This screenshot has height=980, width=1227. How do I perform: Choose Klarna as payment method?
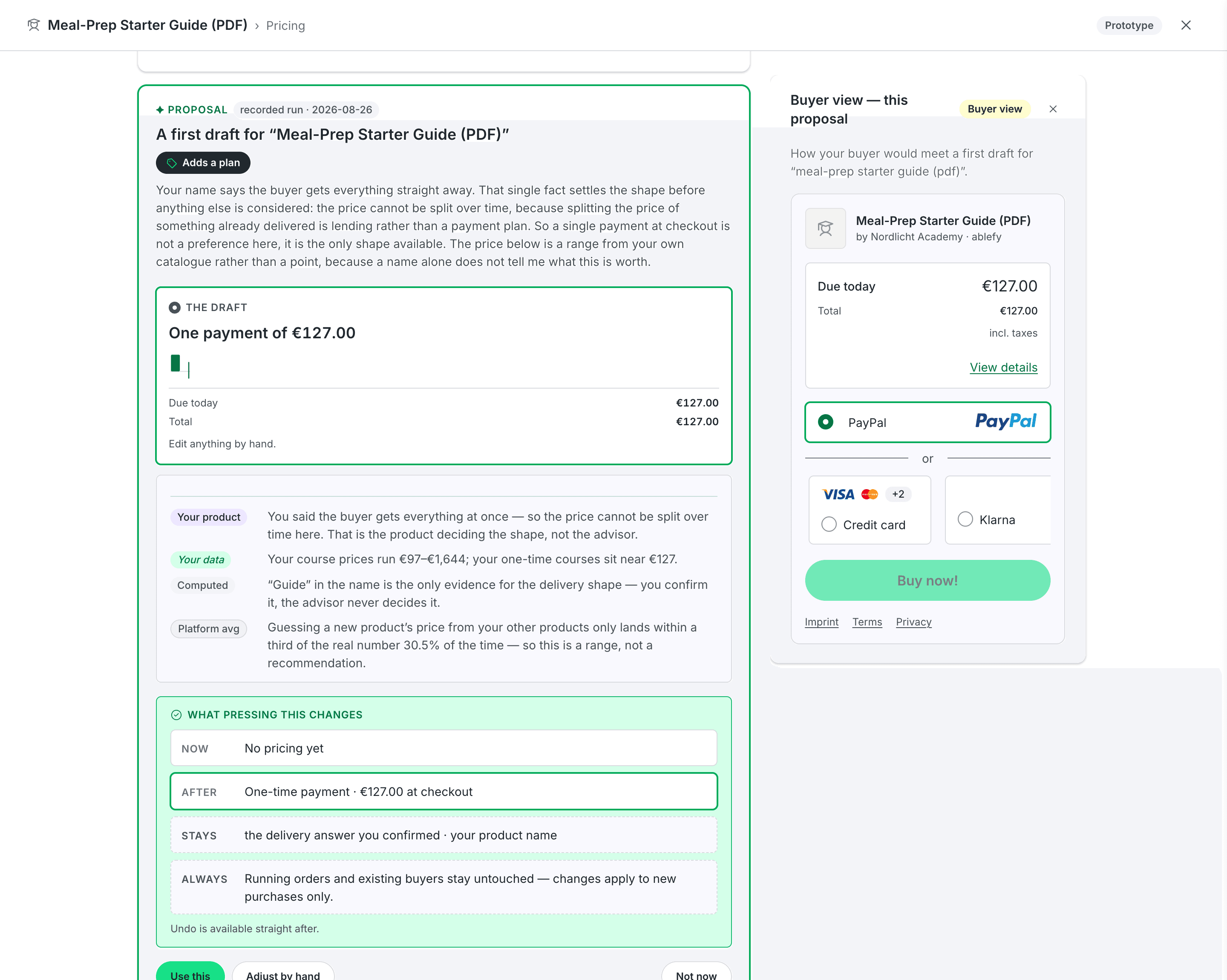(965, 519)
